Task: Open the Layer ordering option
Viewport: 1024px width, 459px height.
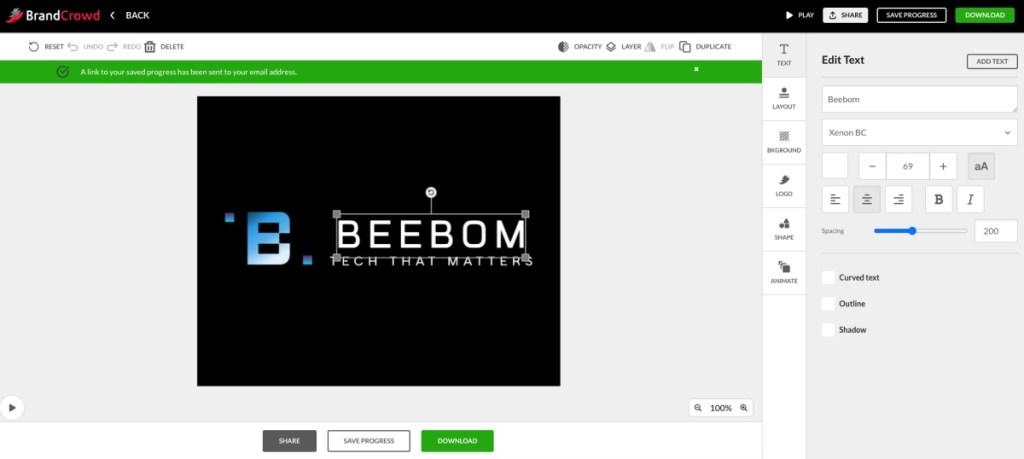Action: click(624, 47)
